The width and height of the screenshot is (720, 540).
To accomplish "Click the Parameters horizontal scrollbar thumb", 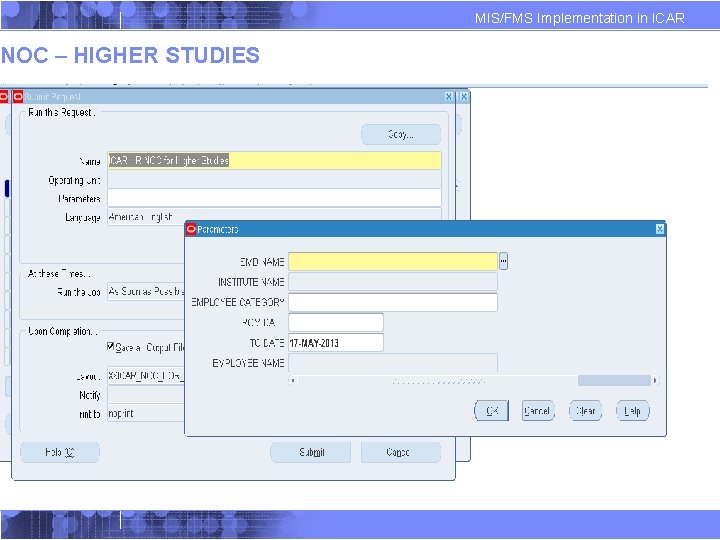I will click(x=614, y=380).
